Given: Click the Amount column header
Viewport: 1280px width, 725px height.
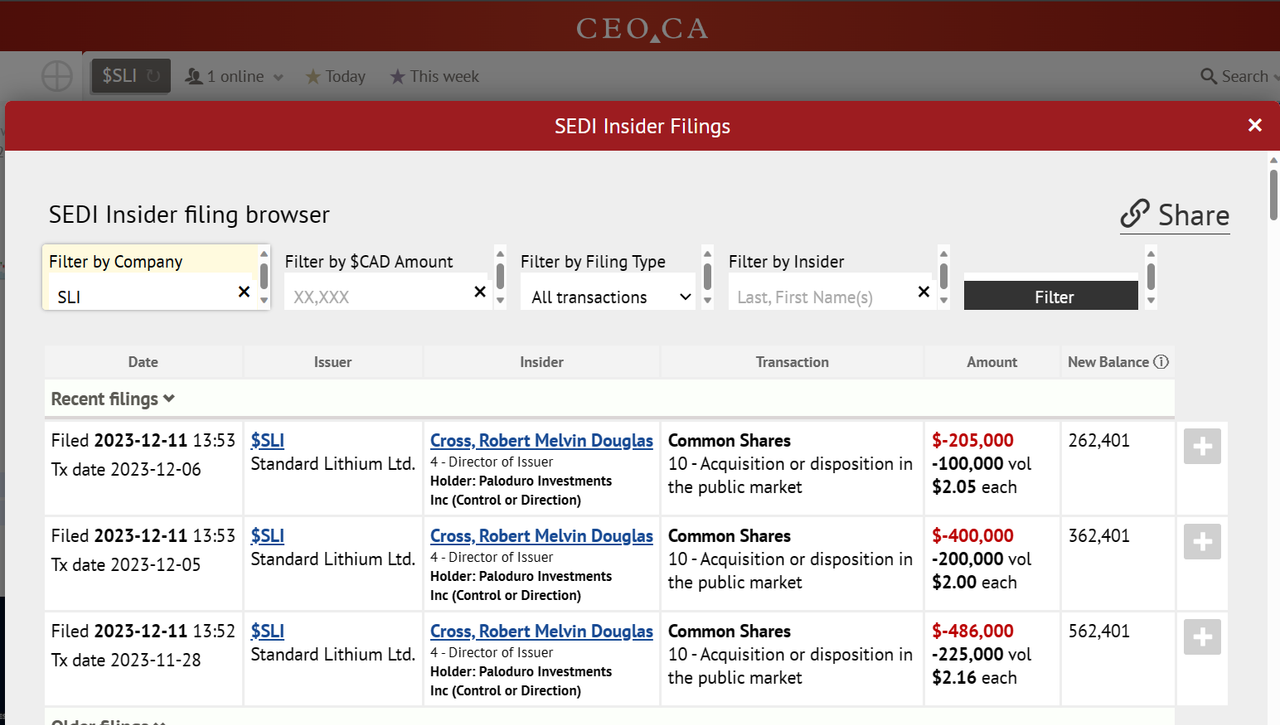Looking at the screenshot, I should click(992, 362).
